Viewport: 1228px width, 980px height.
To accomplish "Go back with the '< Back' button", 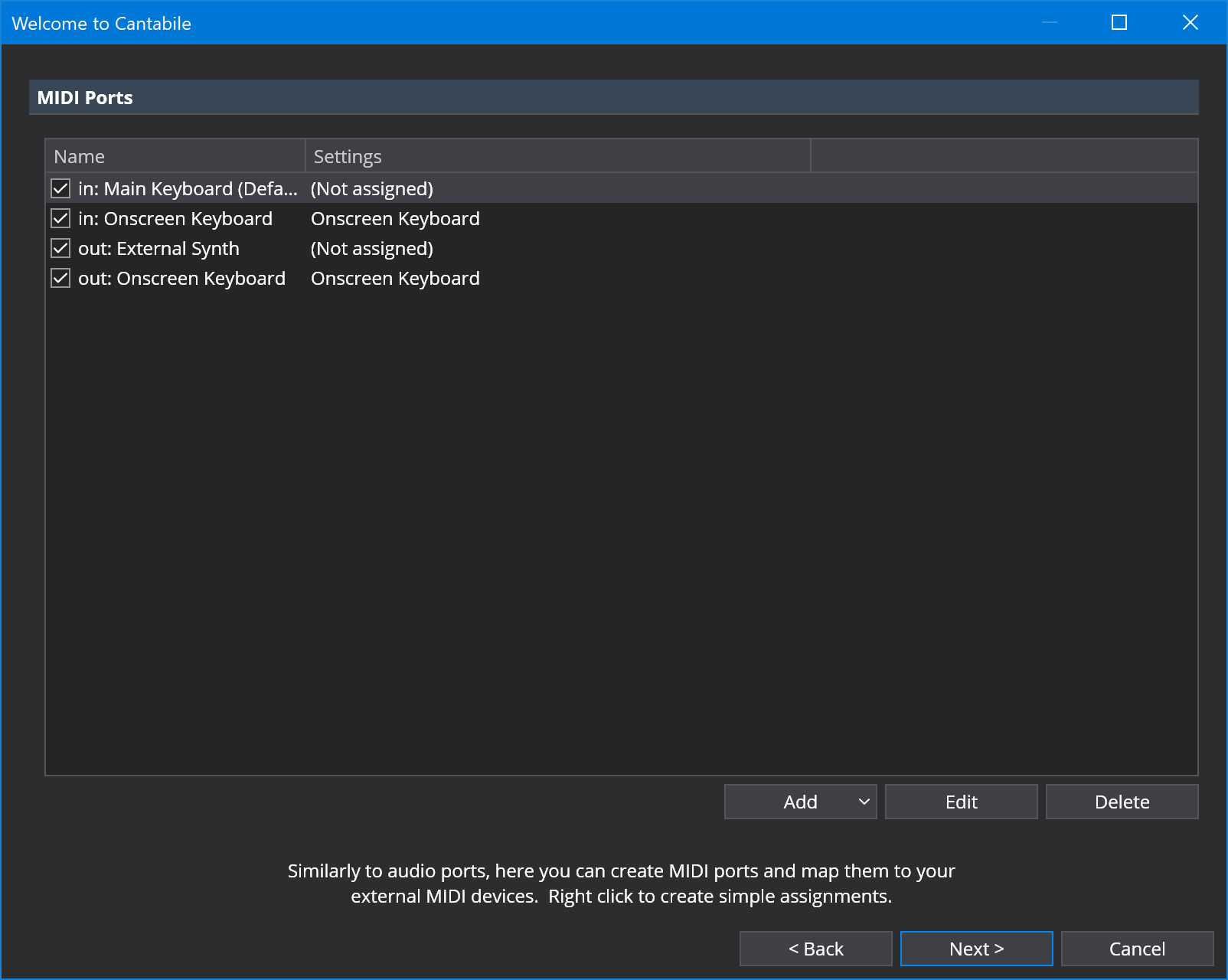I will [x=816, y=949].
